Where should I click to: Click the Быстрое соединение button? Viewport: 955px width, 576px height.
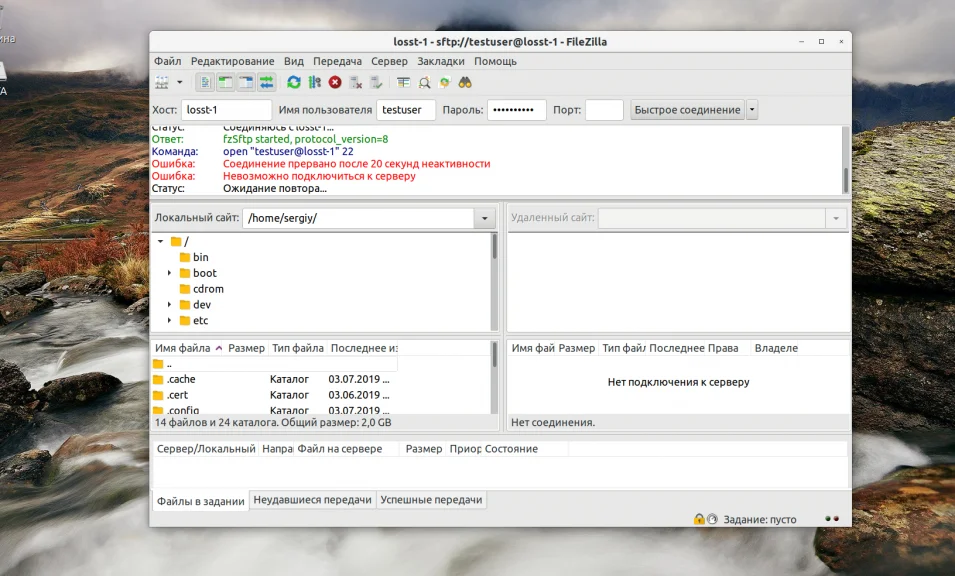tap(687, 110)
